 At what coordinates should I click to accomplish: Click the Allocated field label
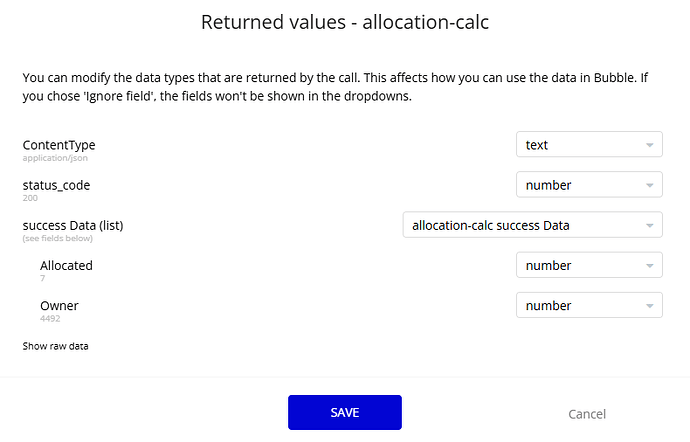[66, 265]
